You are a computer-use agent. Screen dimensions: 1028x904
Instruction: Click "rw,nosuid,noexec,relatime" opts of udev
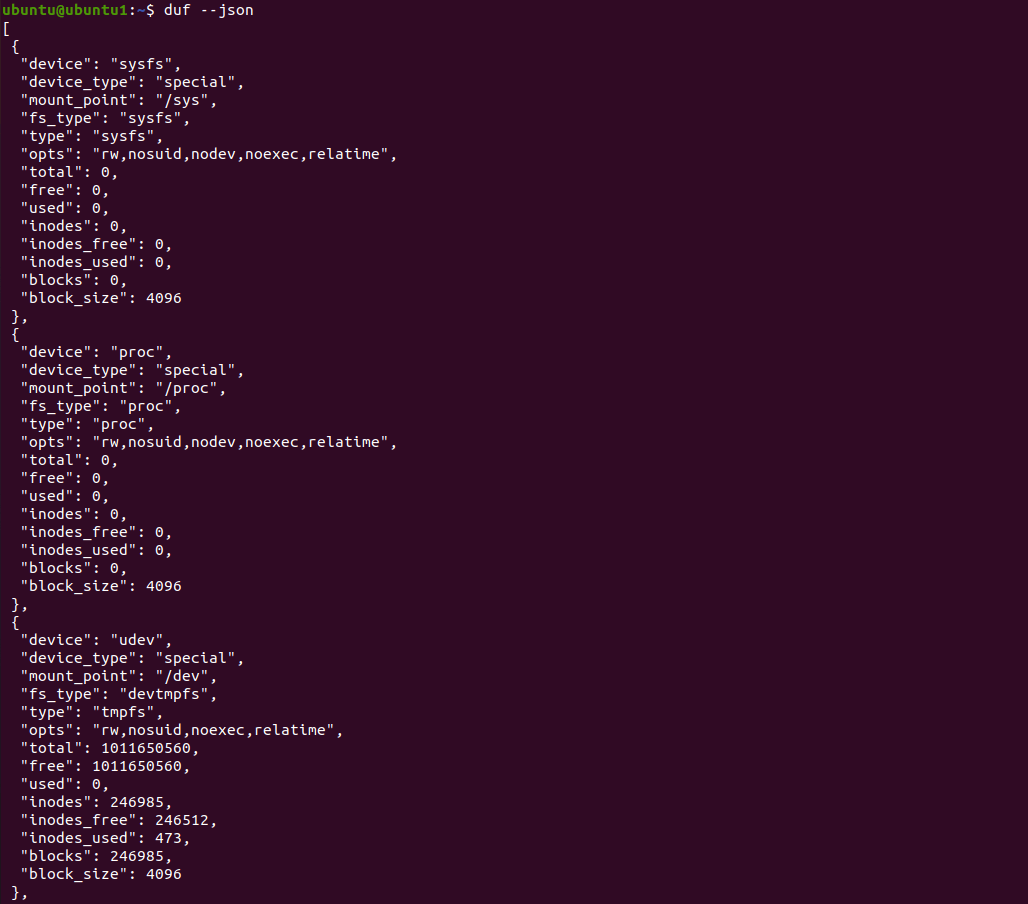coord(213,730)
